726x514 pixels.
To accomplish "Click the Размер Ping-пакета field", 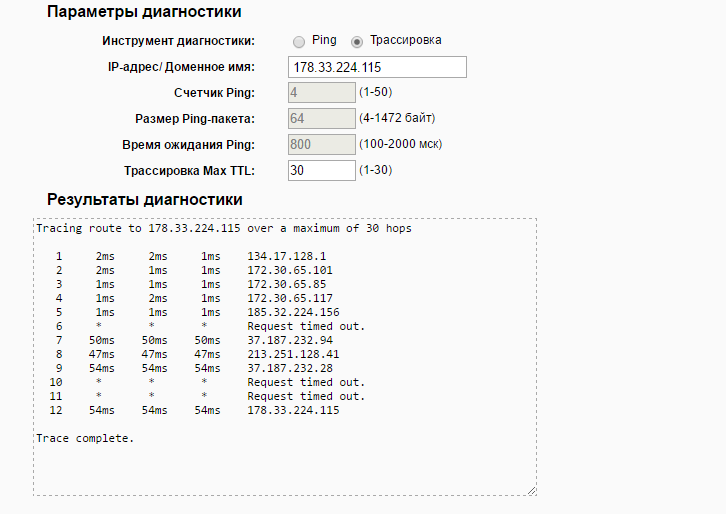I will (321, 118).
